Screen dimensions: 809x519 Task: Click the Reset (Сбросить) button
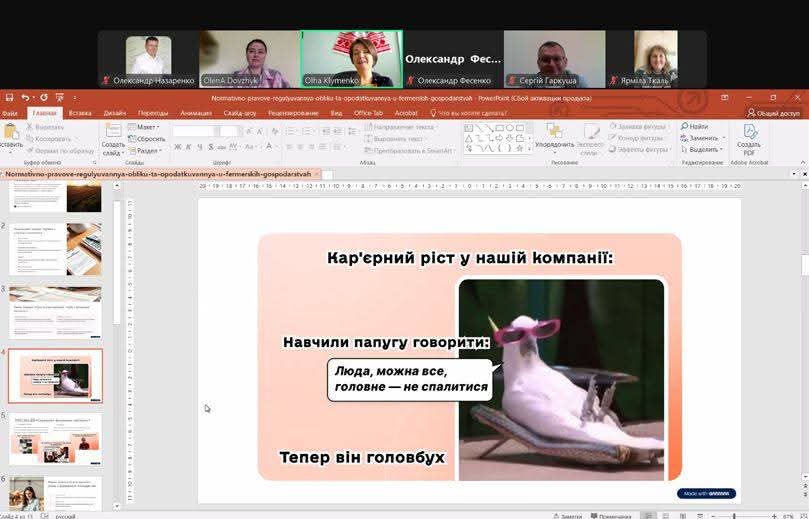tap(149, 139)
